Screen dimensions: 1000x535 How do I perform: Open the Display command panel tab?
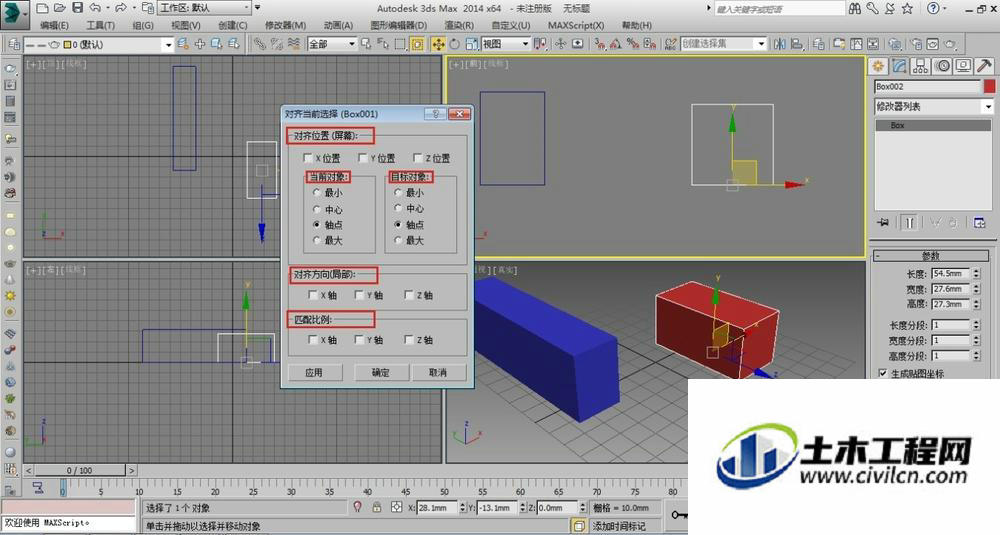point(963,66)
